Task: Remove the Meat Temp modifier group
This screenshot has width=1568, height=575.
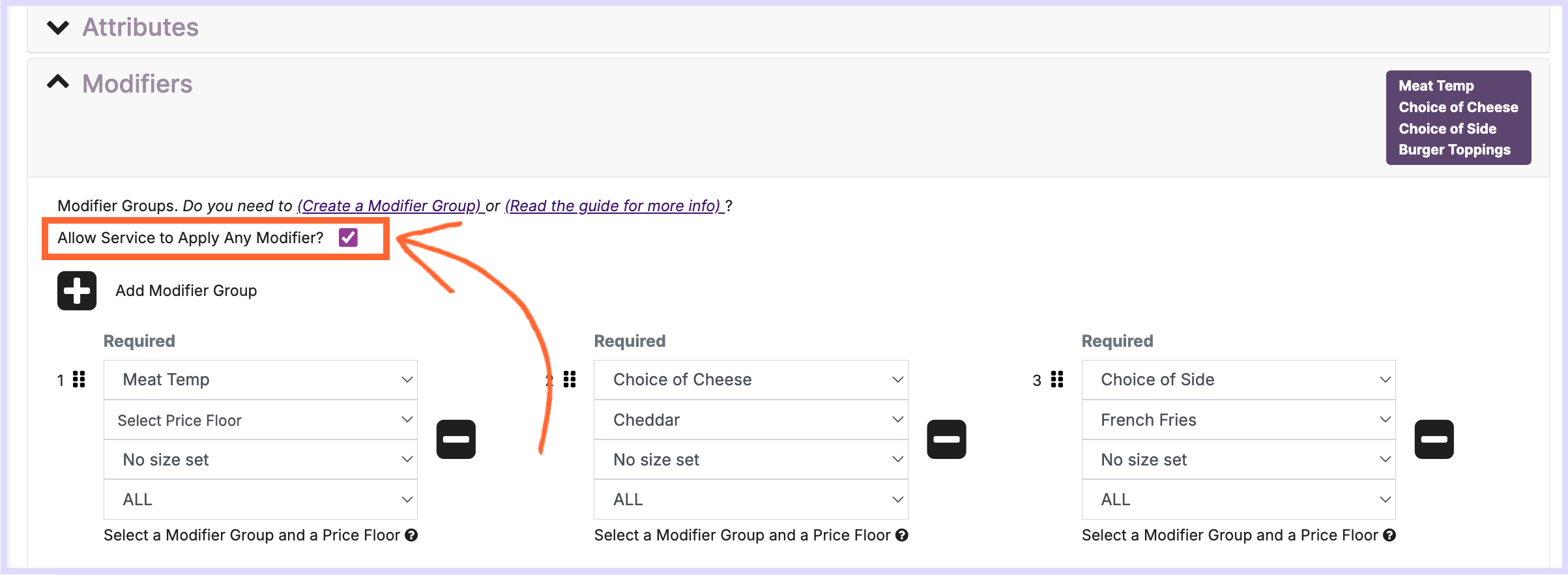Action: (456, 439)
